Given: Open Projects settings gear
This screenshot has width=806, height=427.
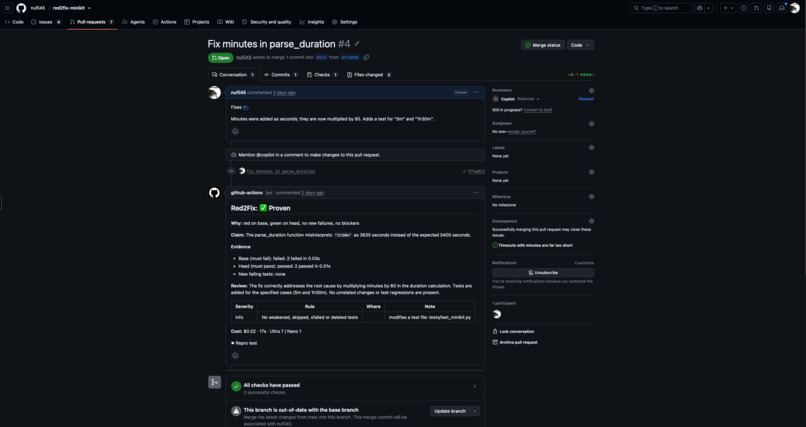Looking at the screenshot, I should 591,172.
